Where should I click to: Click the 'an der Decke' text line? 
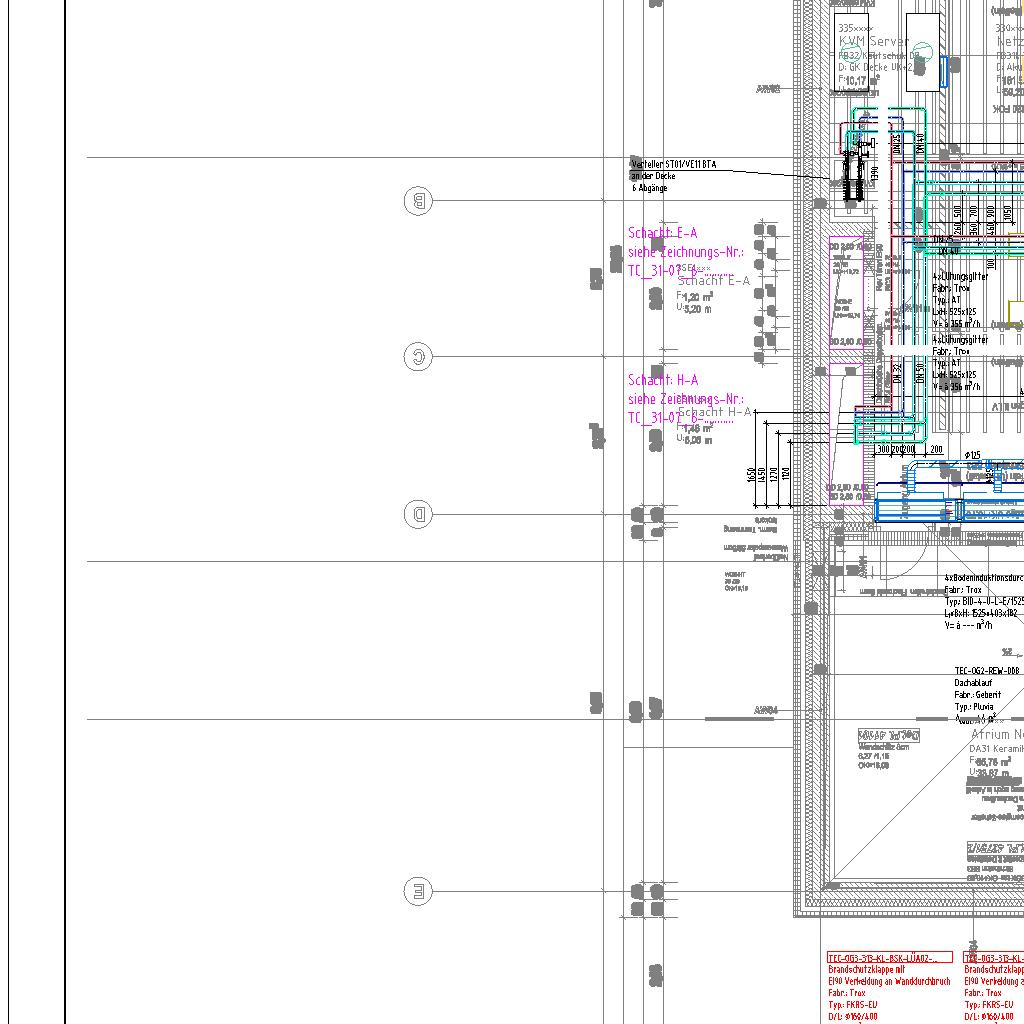coord(653,176)
